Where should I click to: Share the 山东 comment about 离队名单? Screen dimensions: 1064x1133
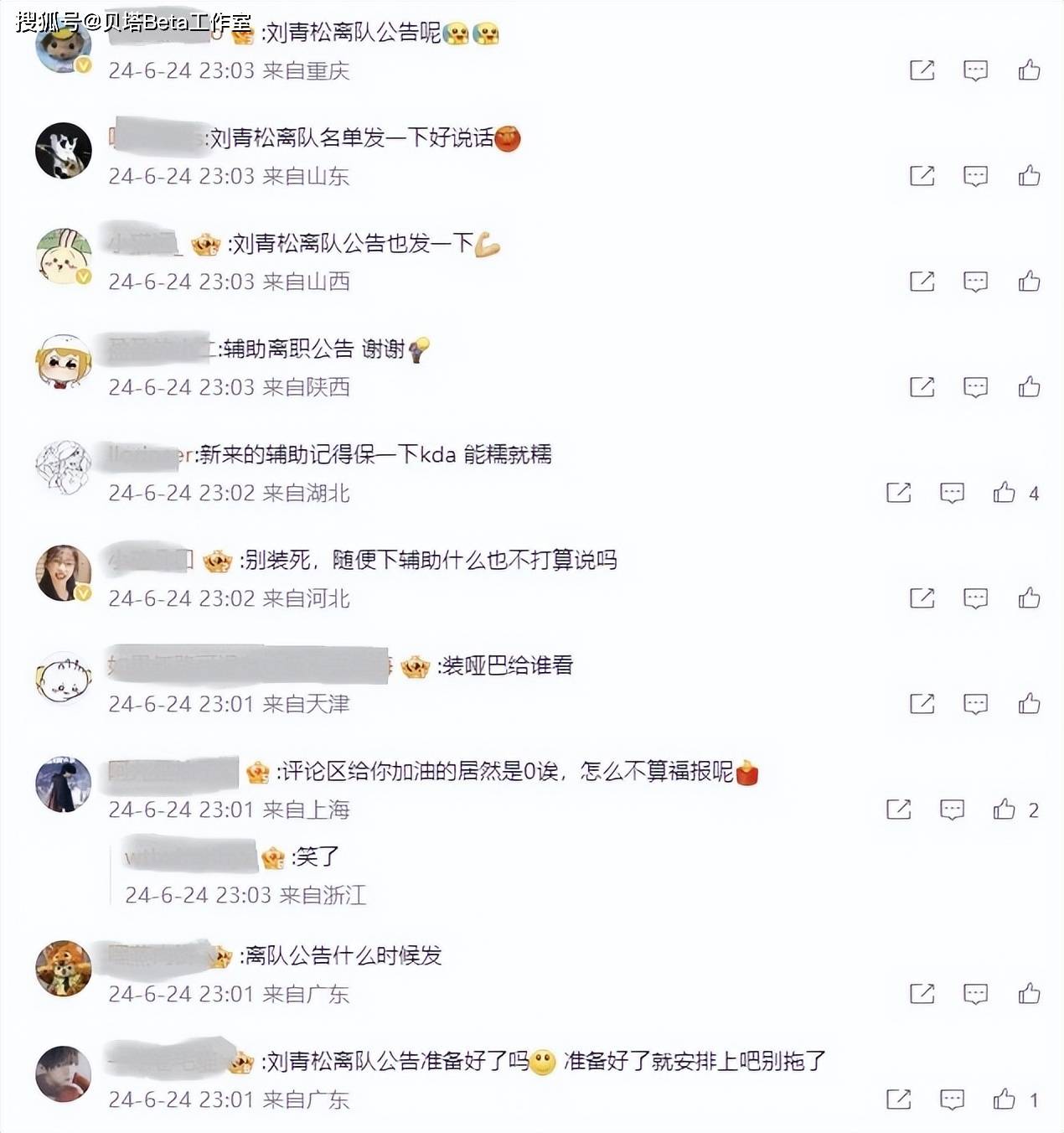coord(922,175)
